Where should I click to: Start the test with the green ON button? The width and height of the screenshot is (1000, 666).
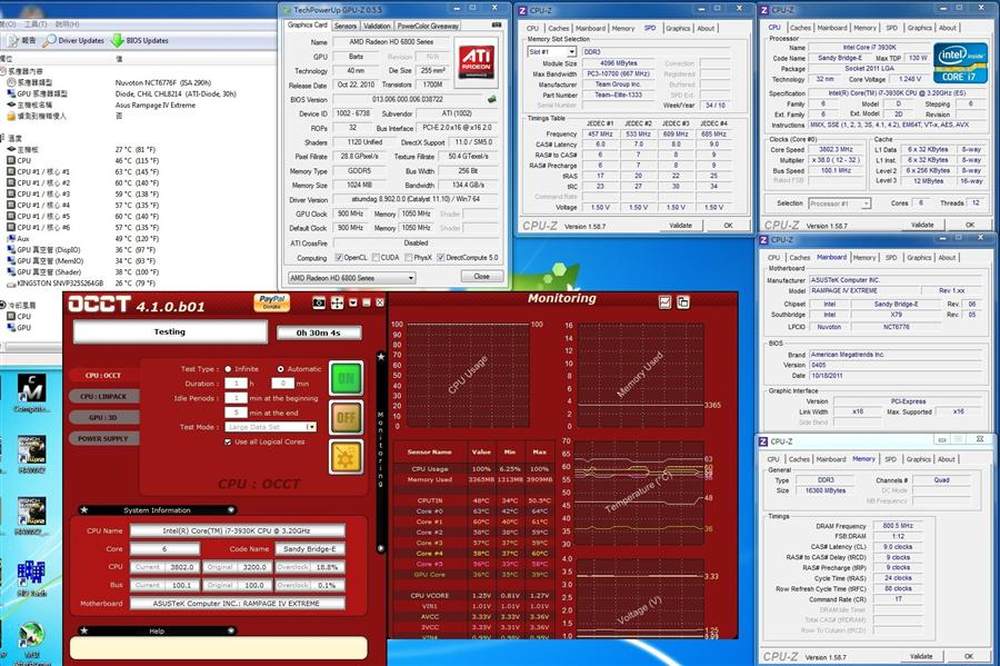point(346,378)
